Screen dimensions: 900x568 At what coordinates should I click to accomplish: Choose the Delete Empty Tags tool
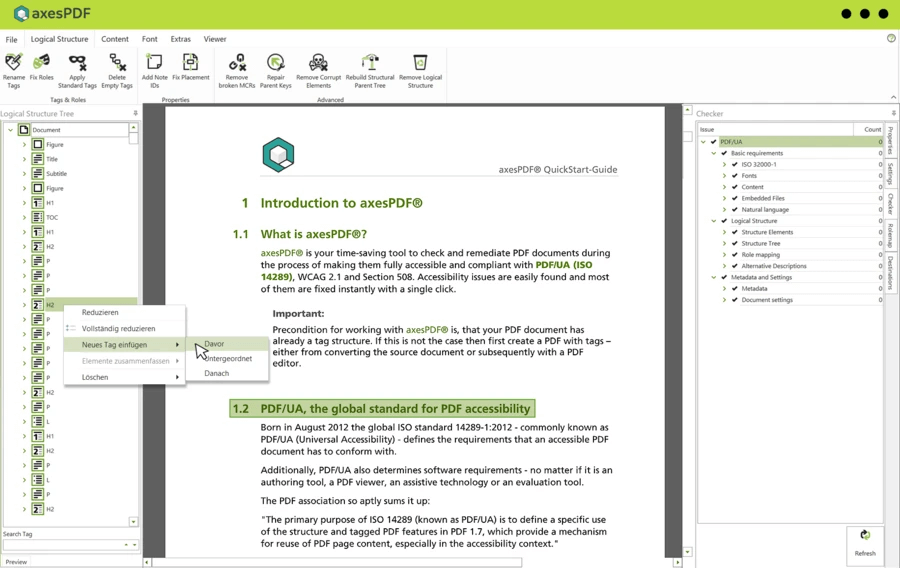tap(117, 71)
